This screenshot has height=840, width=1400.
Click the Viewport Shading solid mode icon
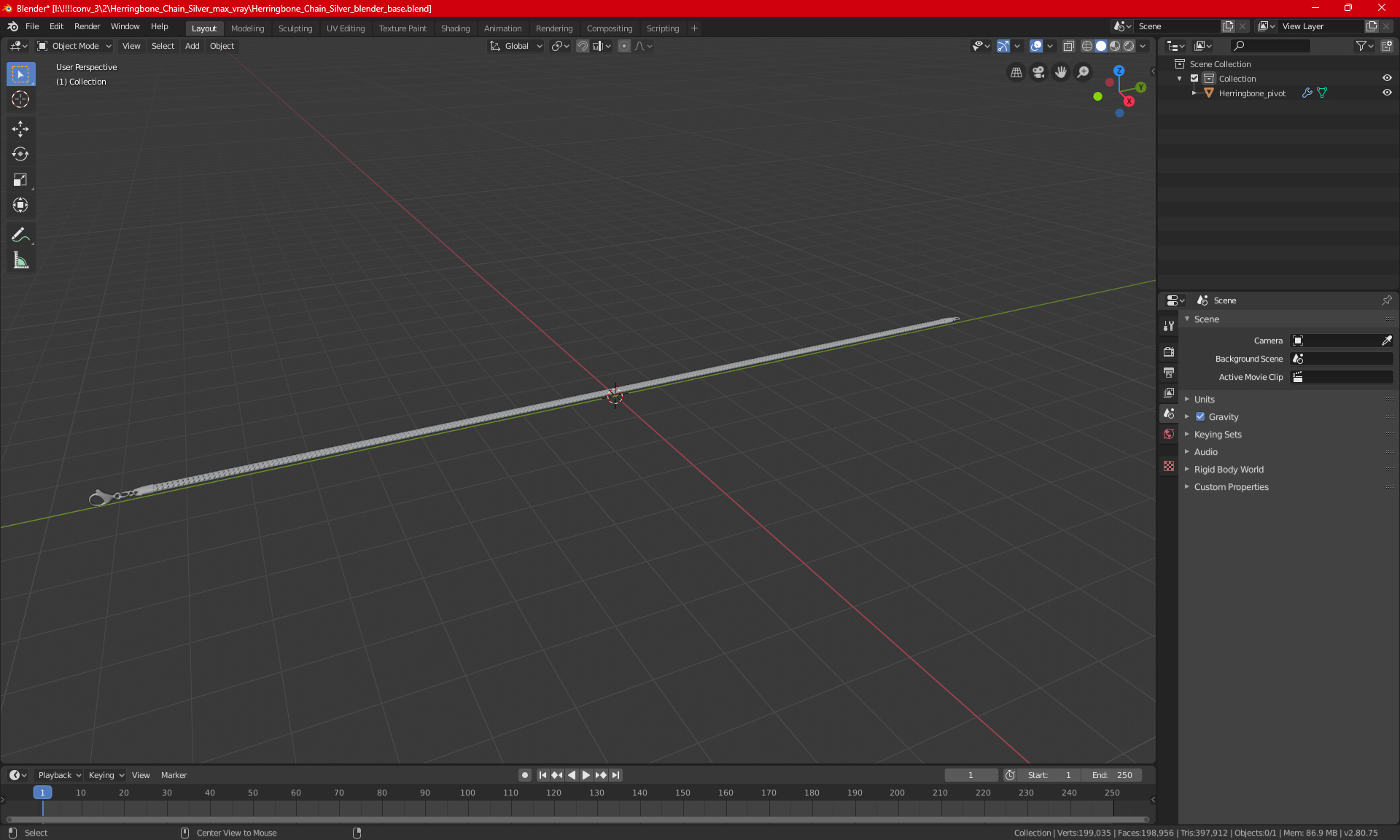(x=1101, y=46)
